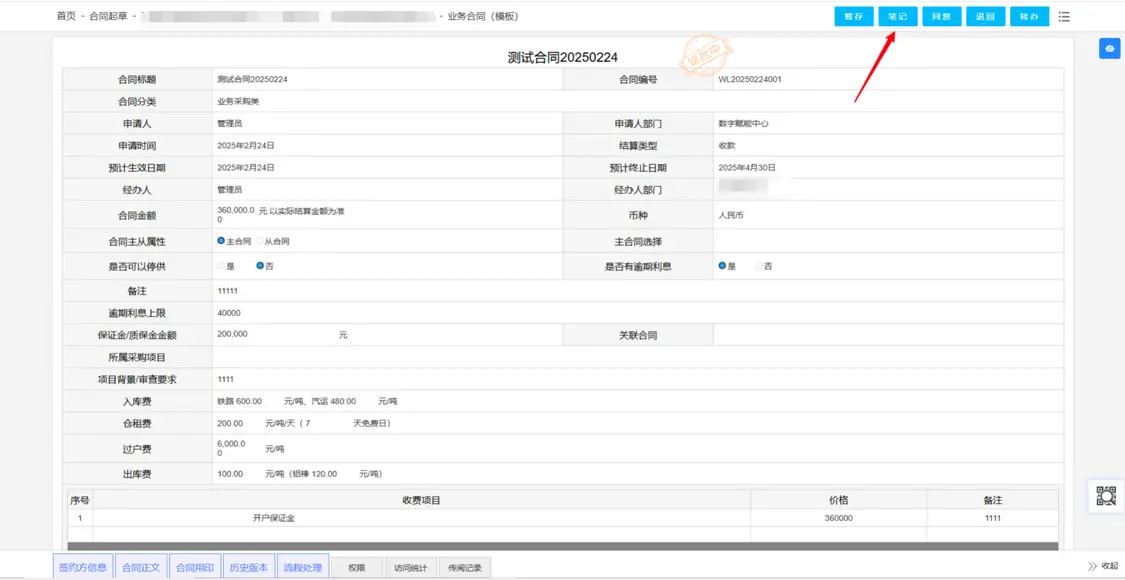This screenshot has width=1125, height=580.
Task: Choose 是 for 是否可以停供
Action: point(221,266)
